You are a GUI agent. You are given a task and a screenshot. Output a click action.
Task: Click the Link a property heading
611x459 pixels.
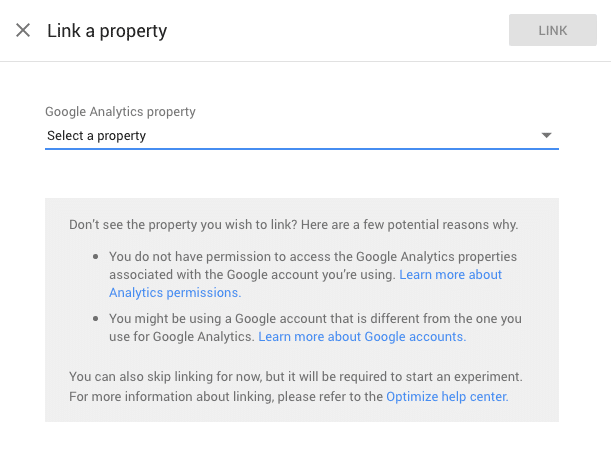click(107, 31)
